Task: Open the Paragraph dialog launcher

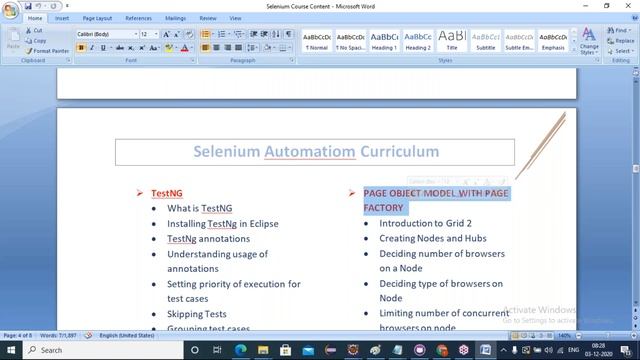Action: tap(292, 60)
